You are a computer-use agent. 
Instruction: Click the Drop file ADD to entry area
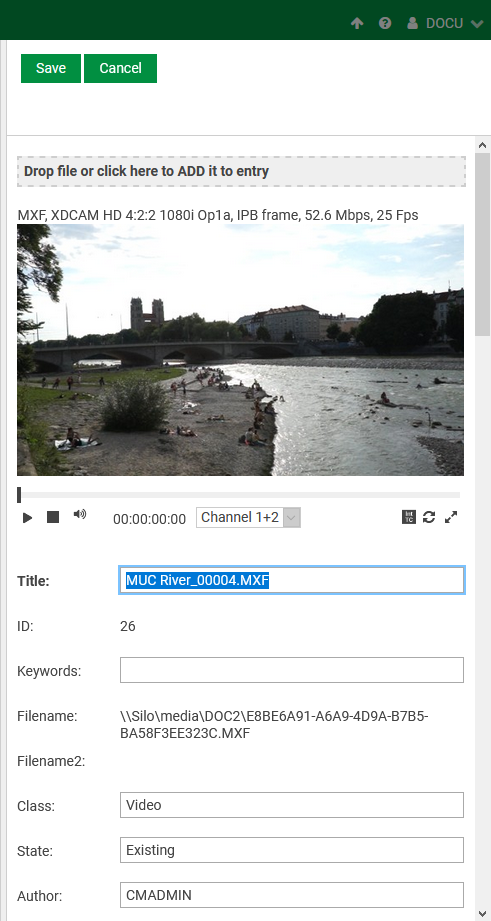pyautogui.click(x=241, y=172)
